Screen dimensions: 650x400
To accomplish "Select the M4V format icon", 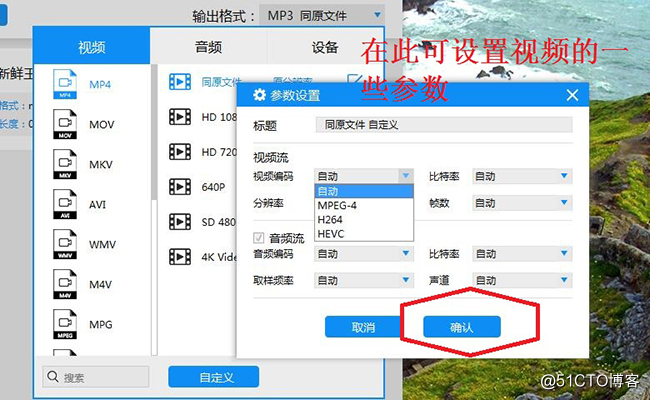I will click(x=65, y=284).
